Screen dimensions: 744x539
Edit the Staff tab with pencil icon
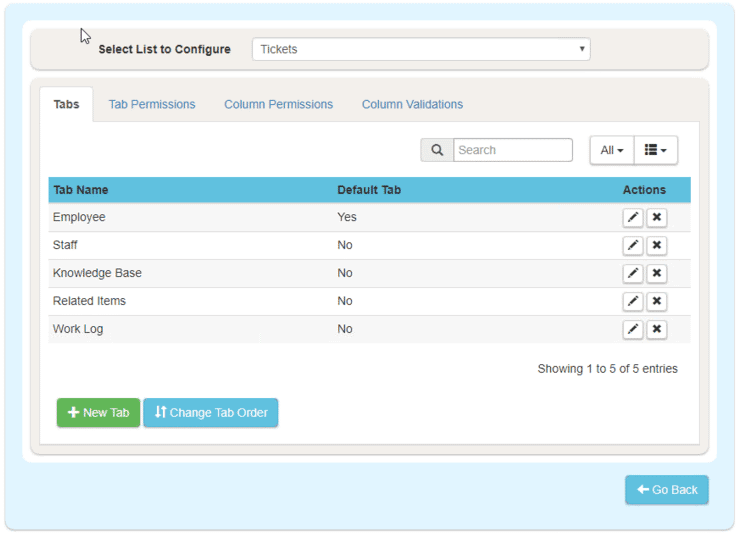point(632,245)
